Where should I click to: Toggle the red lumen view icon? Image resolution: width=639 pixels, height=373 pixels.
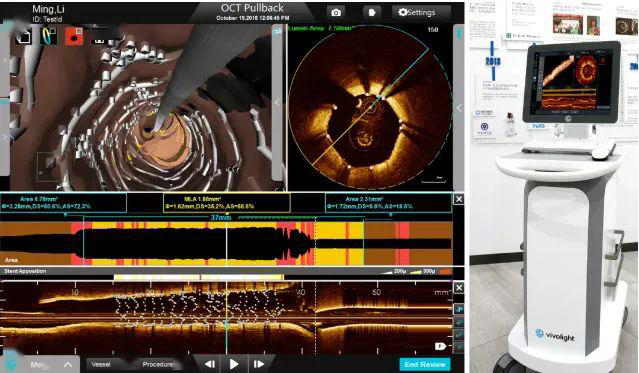[74, 37]
